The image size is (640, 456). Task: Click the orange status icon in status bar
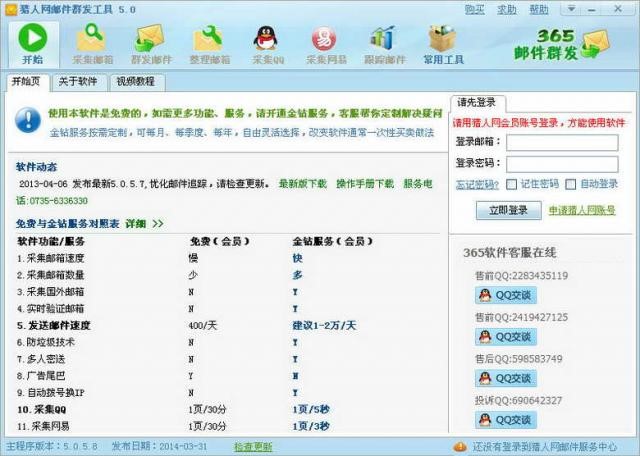click(x=460, y=447)
